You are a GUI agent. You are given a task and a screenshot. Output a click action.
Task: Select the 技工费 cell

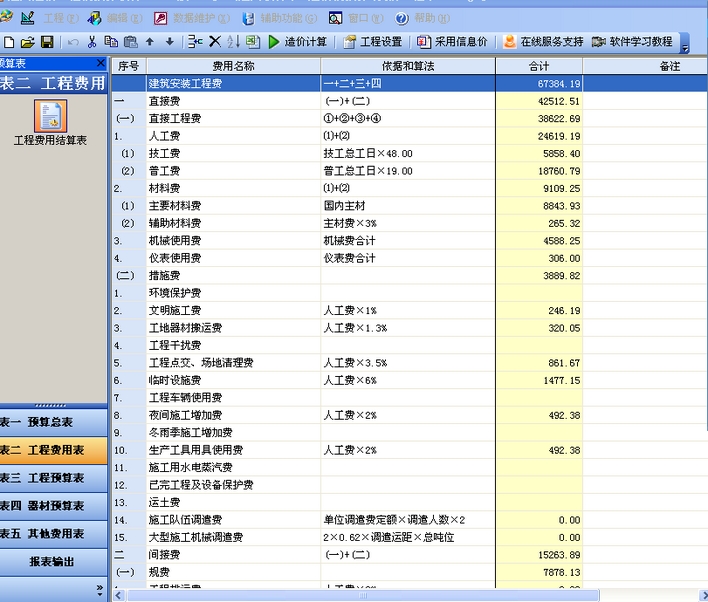233,154
